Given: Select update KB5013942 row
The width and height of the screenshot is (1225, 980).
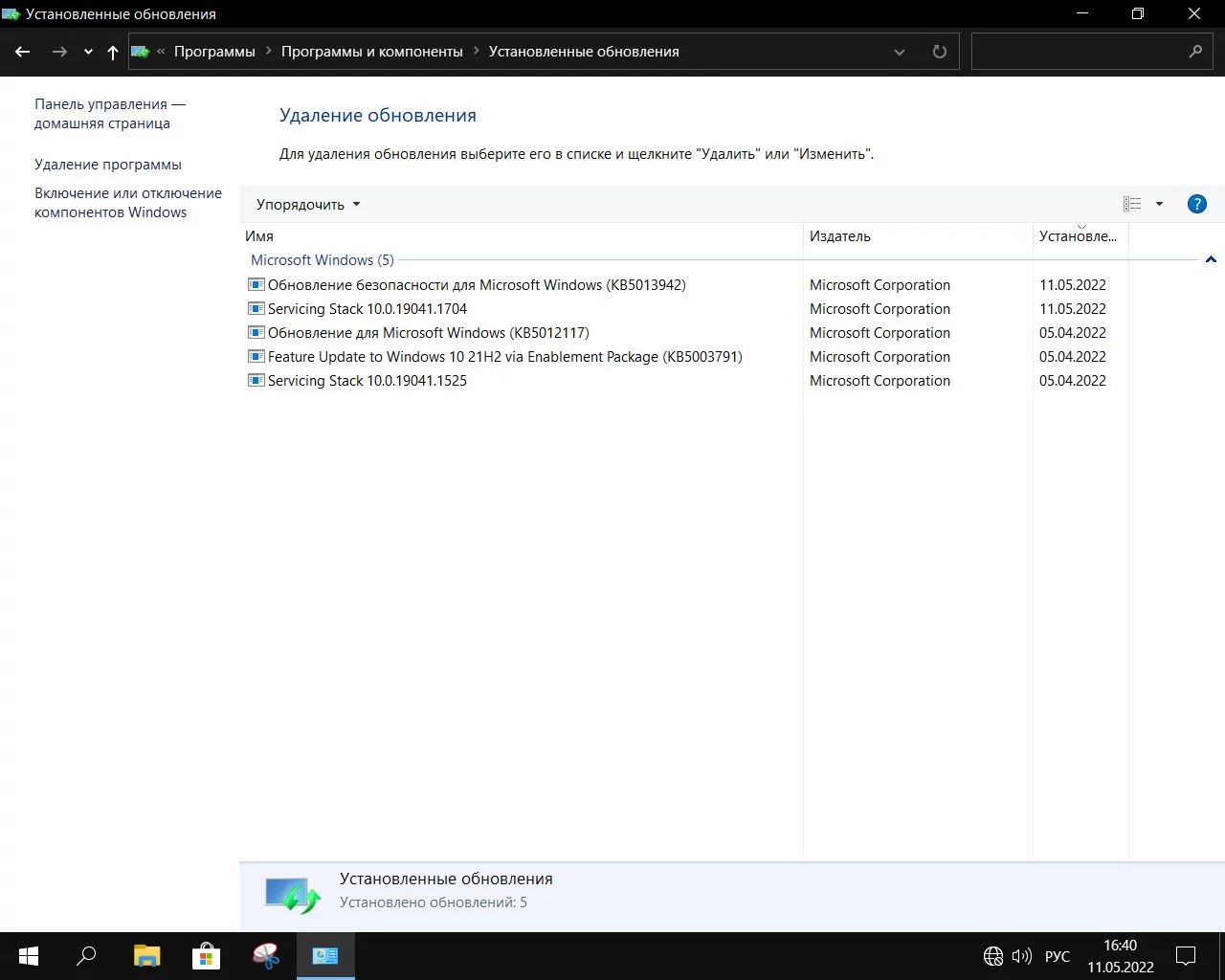Looking at the screenshot, I should (684, 285).
